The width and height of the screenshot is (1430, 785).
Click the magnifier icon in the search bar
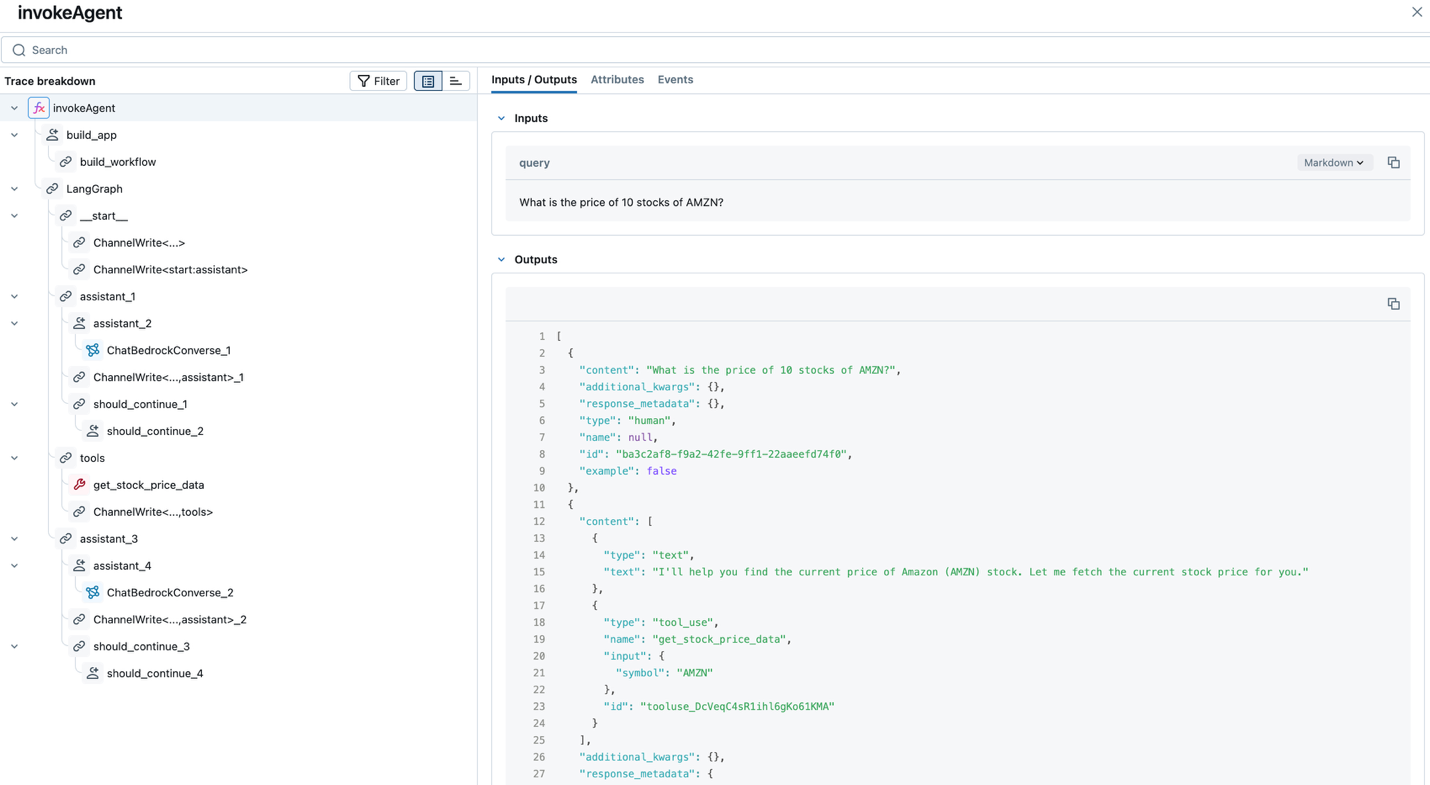(x=19, y=50)
